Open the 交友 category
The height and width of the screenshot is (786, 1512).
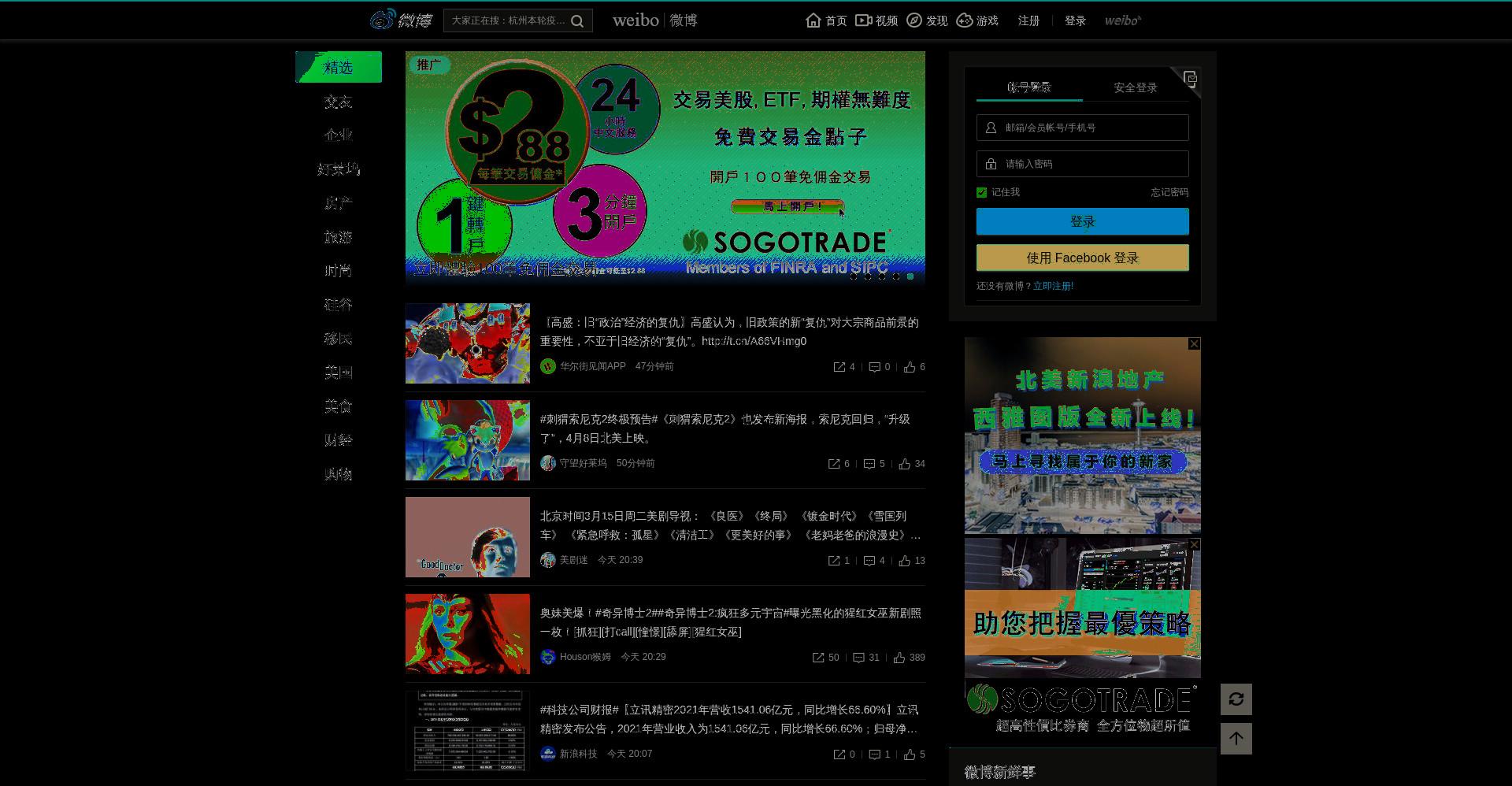[339, 102]
